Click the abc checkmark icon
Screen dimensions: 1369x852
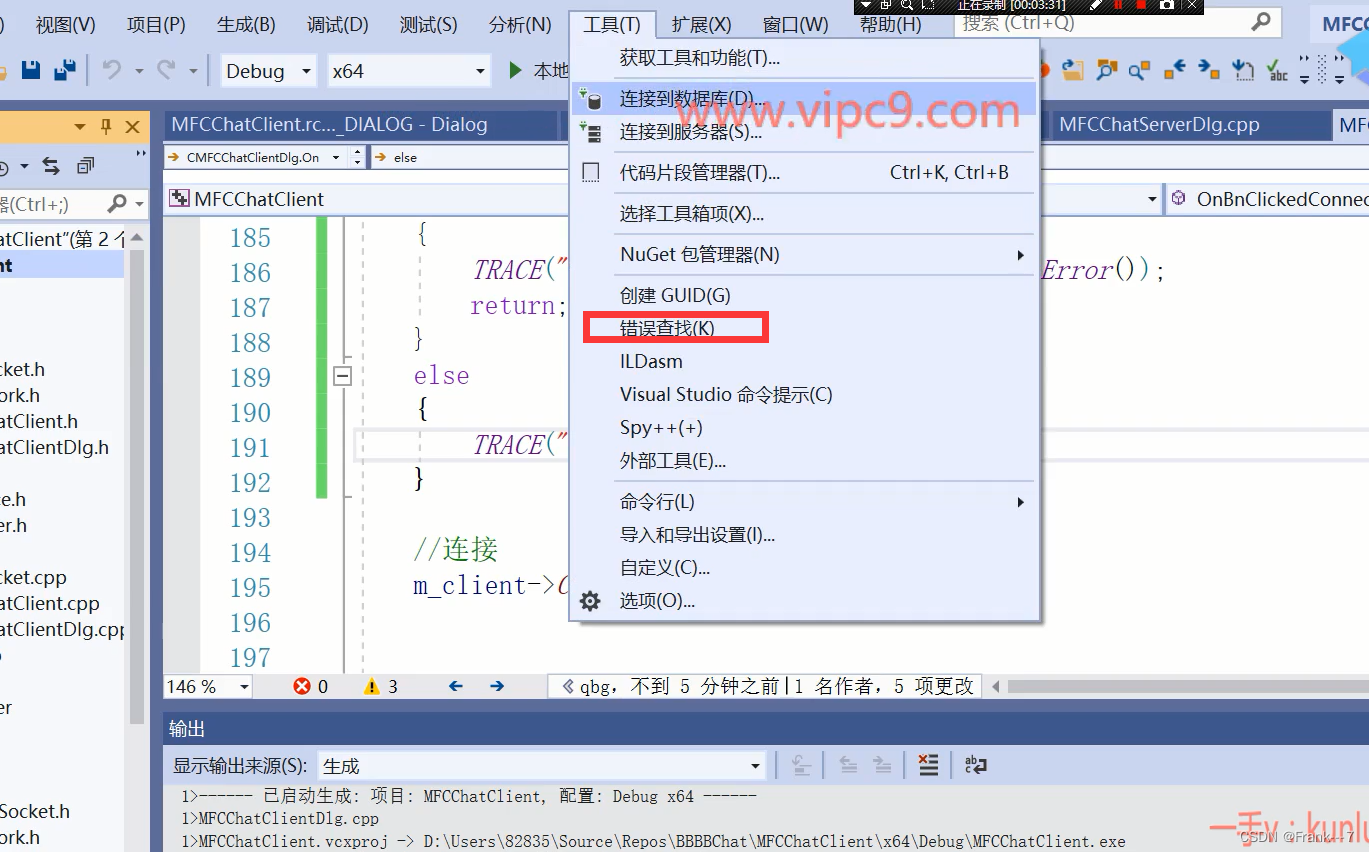1277,70
